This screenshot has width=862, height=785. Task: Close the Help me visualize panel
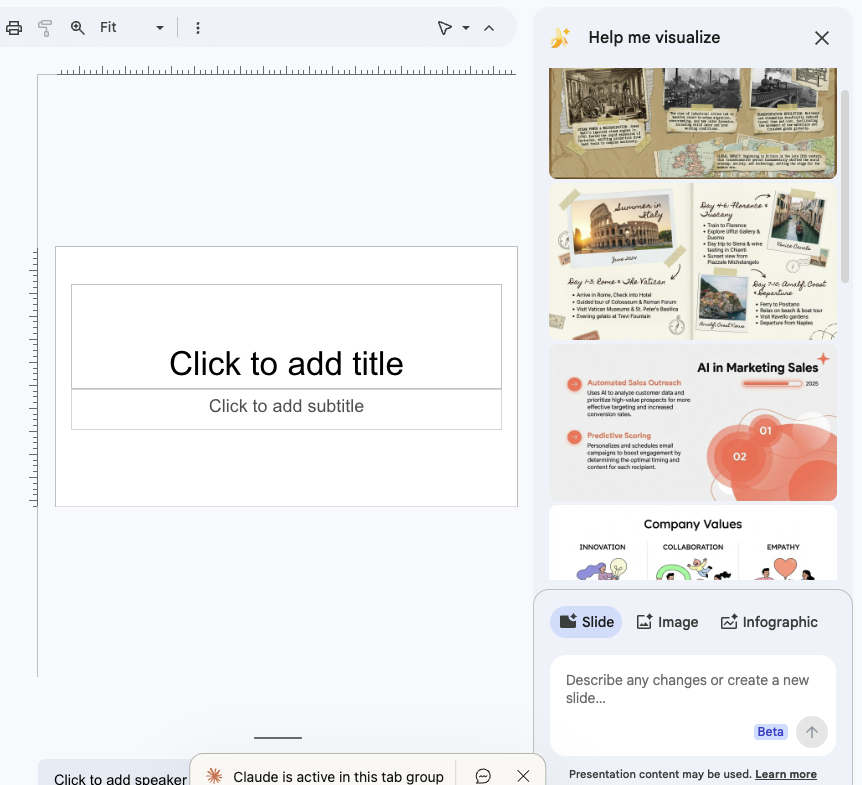[822, 38]
